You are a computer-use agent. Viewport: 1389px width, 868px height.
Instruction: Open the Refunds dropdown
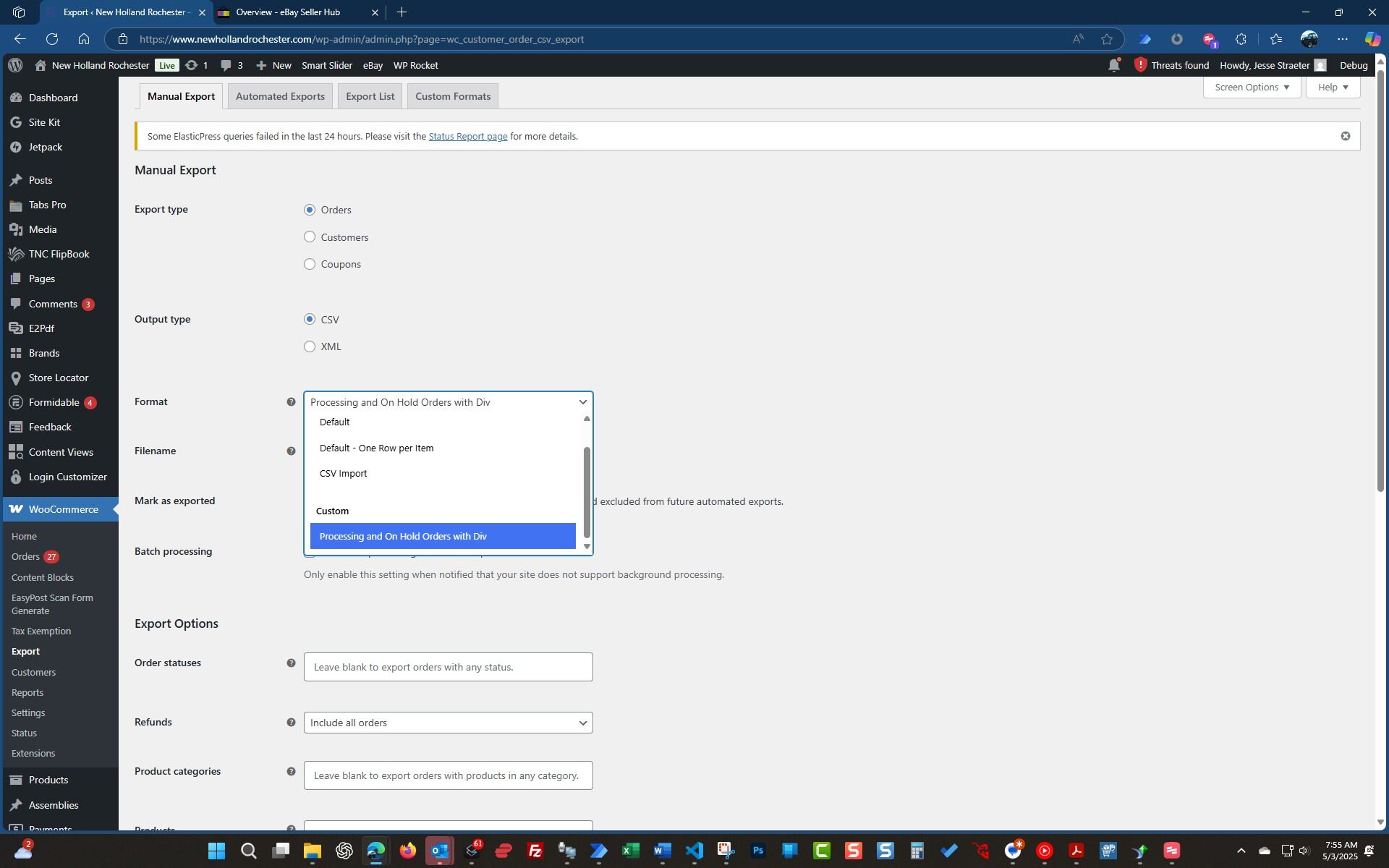coord(448,723)
